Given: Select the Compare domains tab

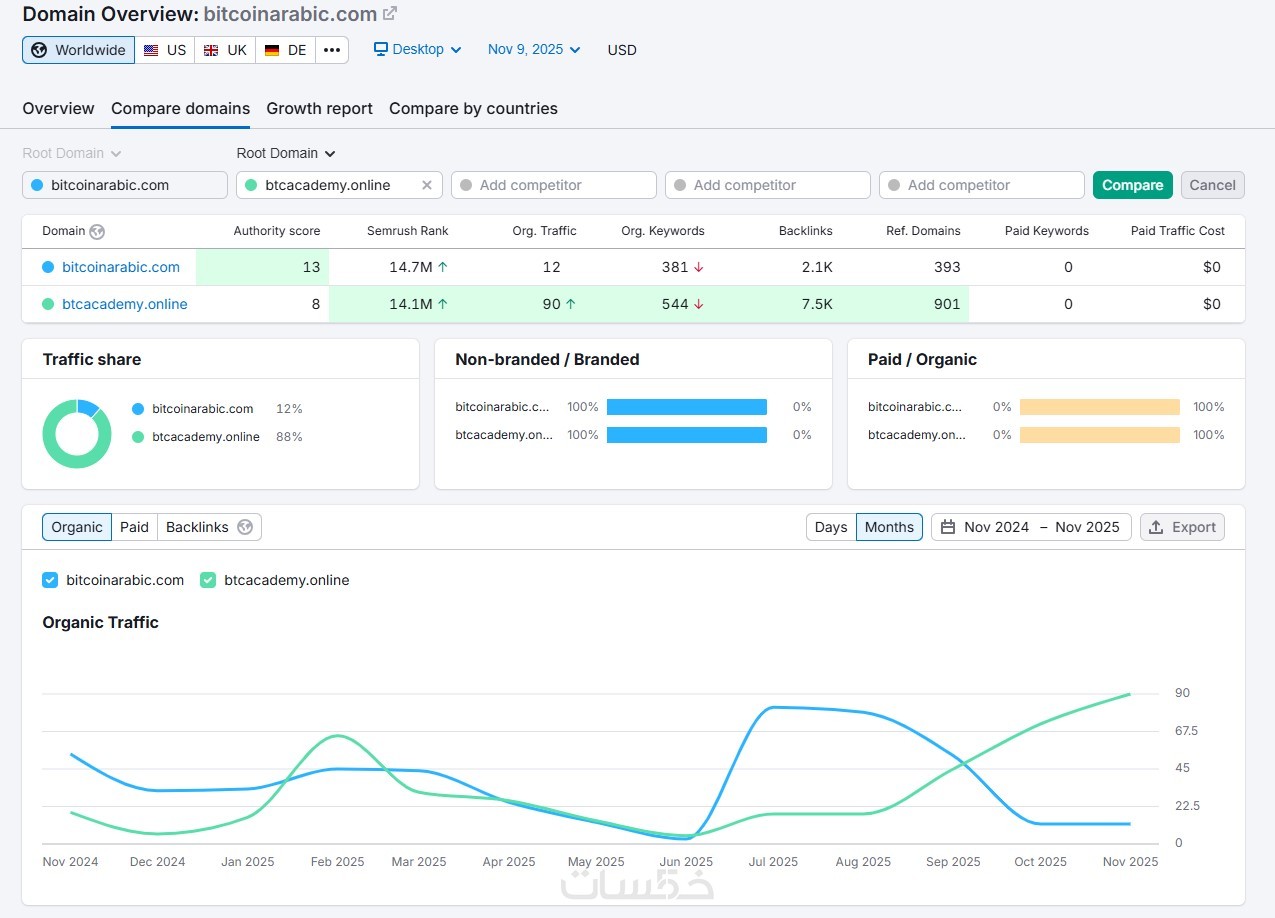Looking at the screenshot, I should pos(180,108).
